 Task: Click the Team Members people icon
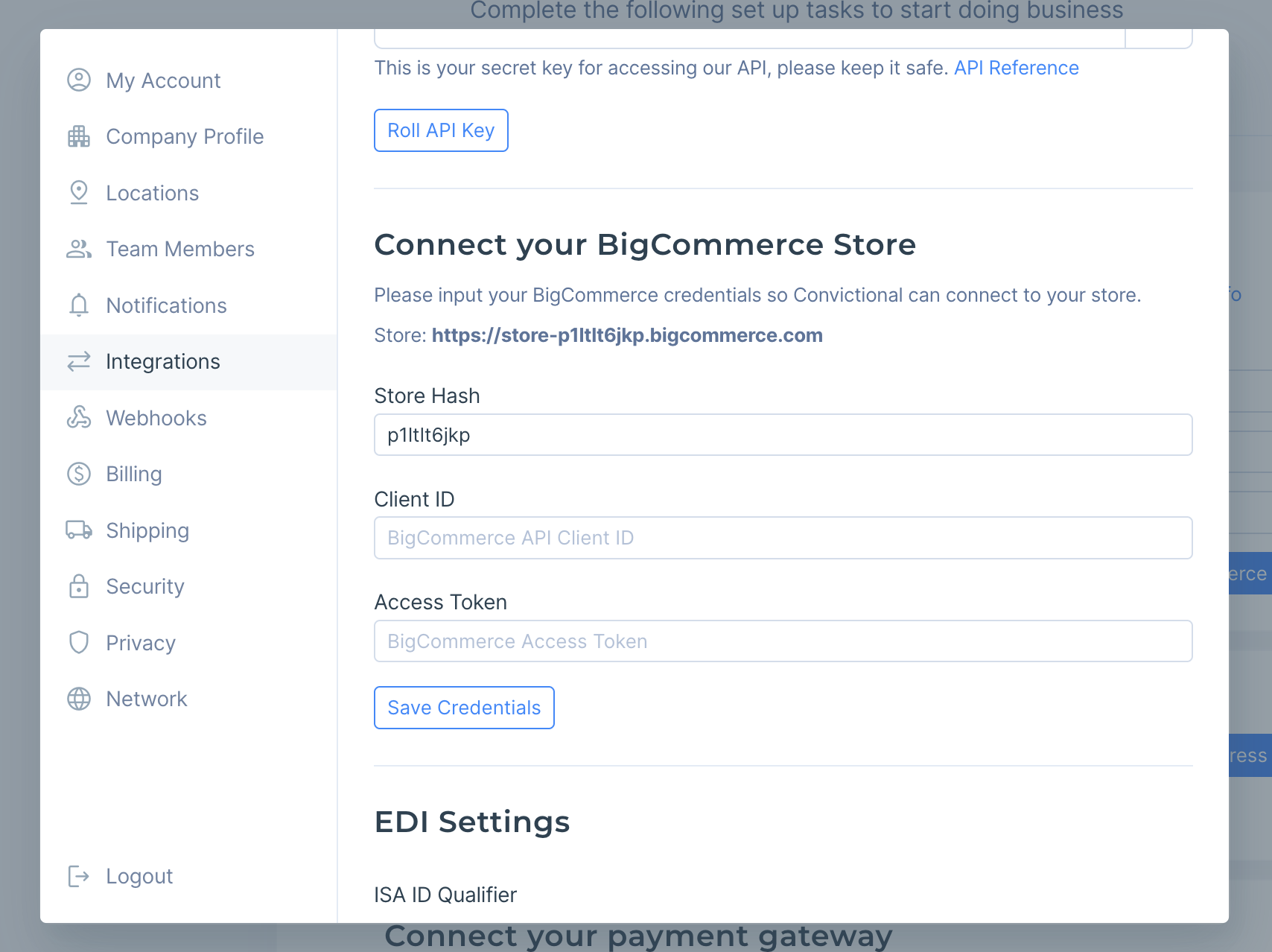pyautogui.click(x=79, y=249)
